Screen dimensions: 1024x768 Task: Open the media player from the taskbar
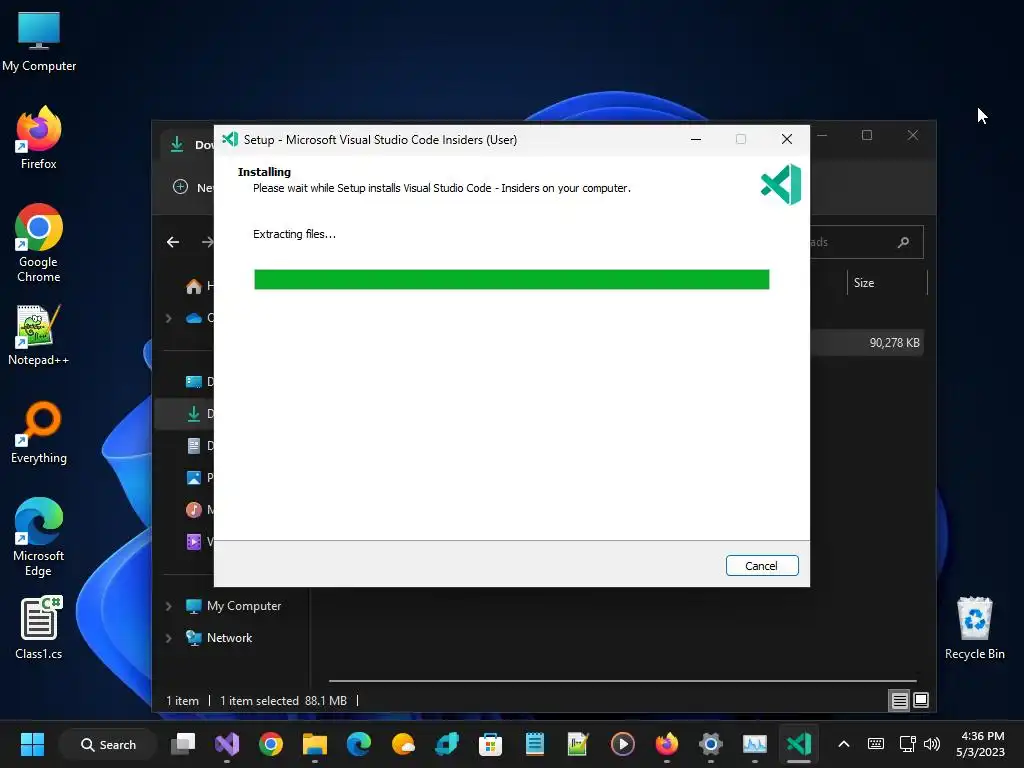pyautogui.click(x=622, y=744)
